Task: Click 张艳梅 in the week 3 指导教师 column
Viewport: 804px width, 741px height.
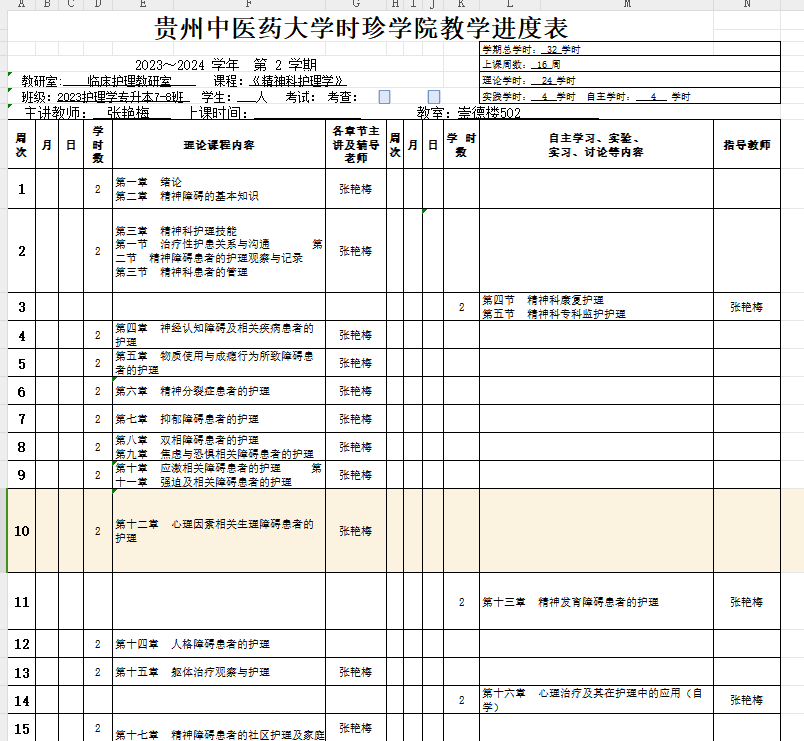Action: point(747,307)
